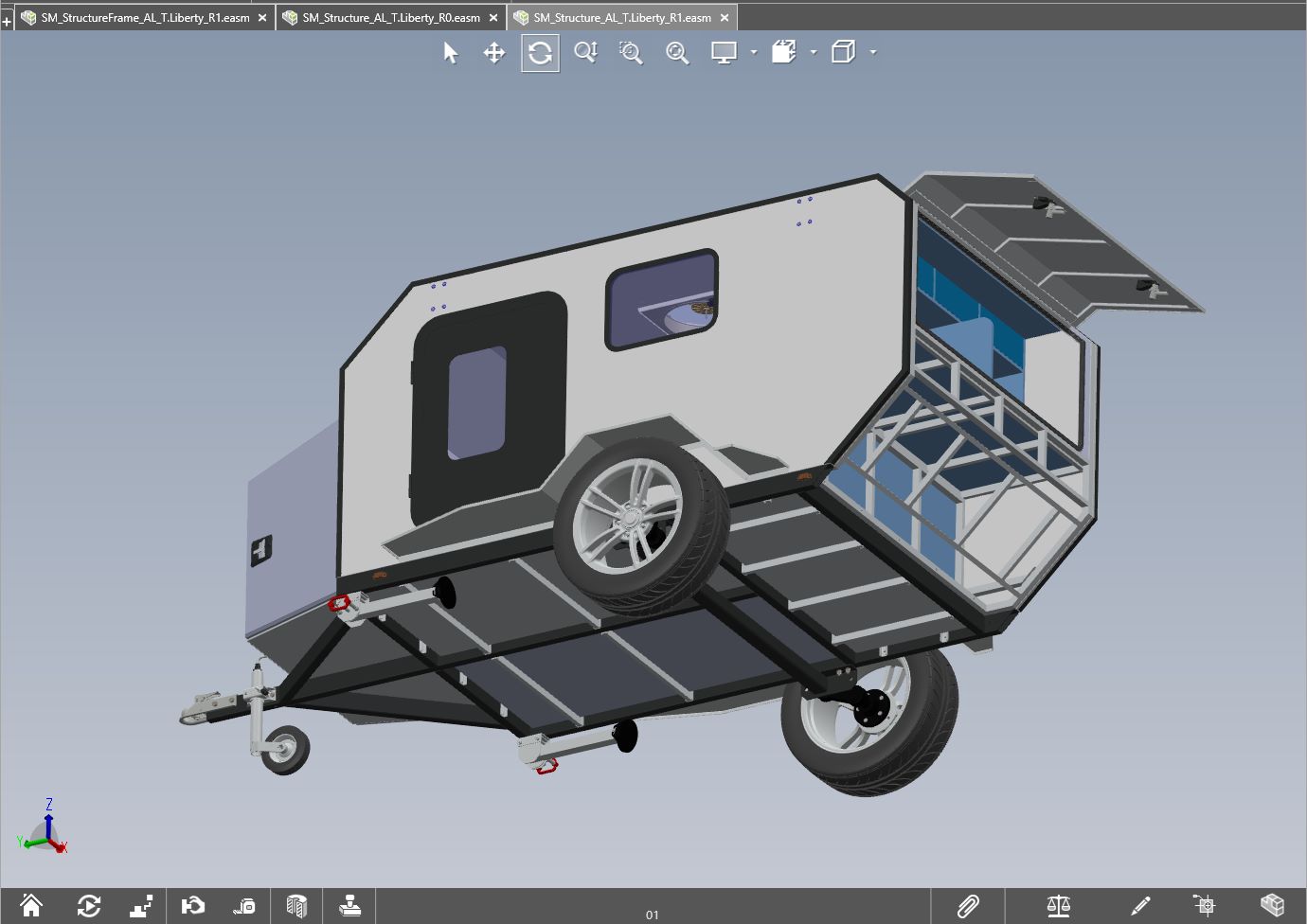Toggle the Section view tool
This screenshot has height=924, width=1307.
296,906
